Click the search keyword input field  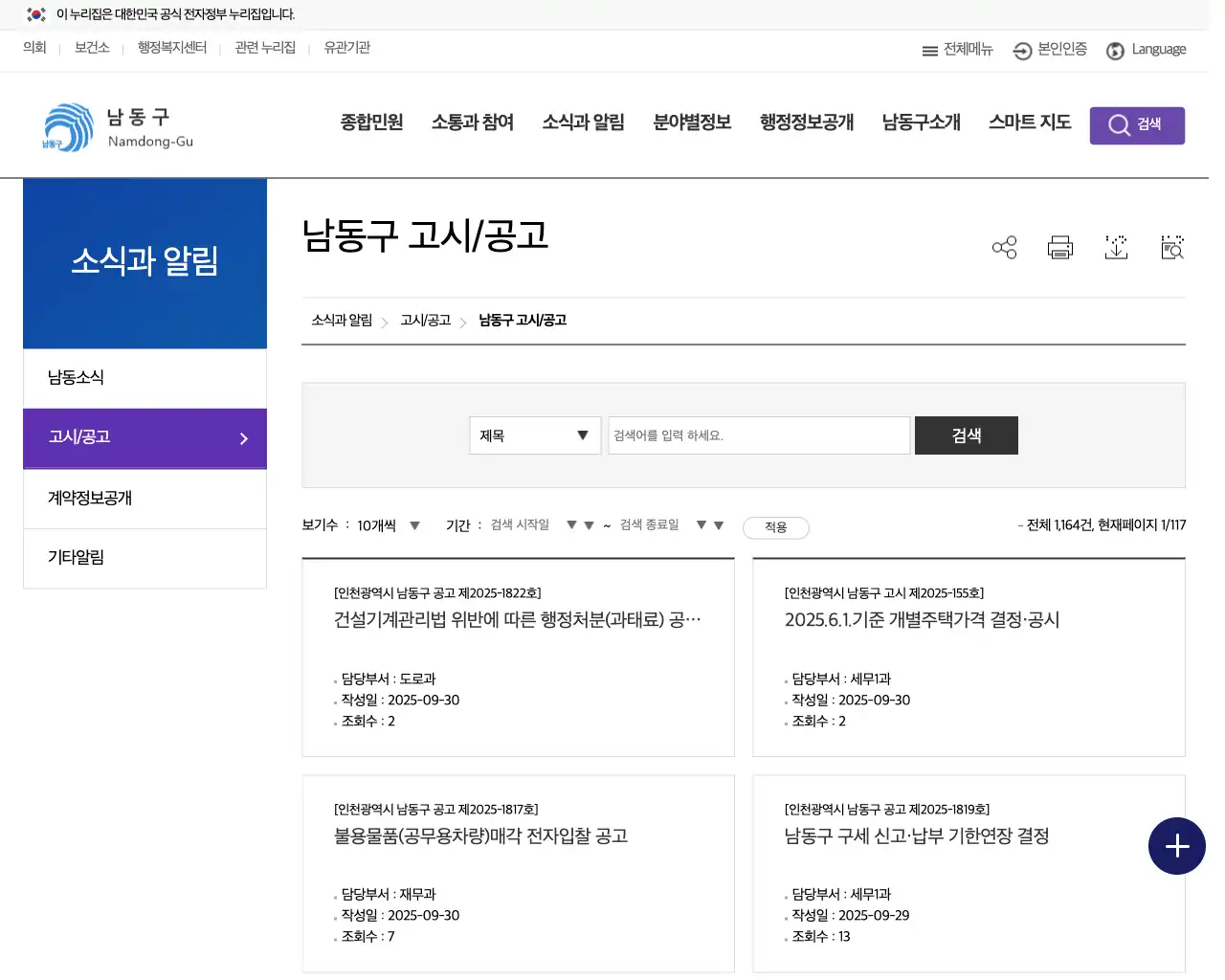pyautogui.click(x=759, y=435)
